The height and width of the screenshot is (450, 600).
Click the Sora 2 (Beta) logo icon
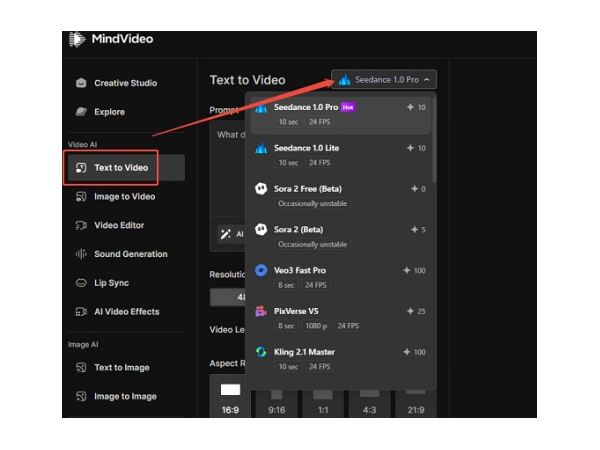click(x=261, y=230)
